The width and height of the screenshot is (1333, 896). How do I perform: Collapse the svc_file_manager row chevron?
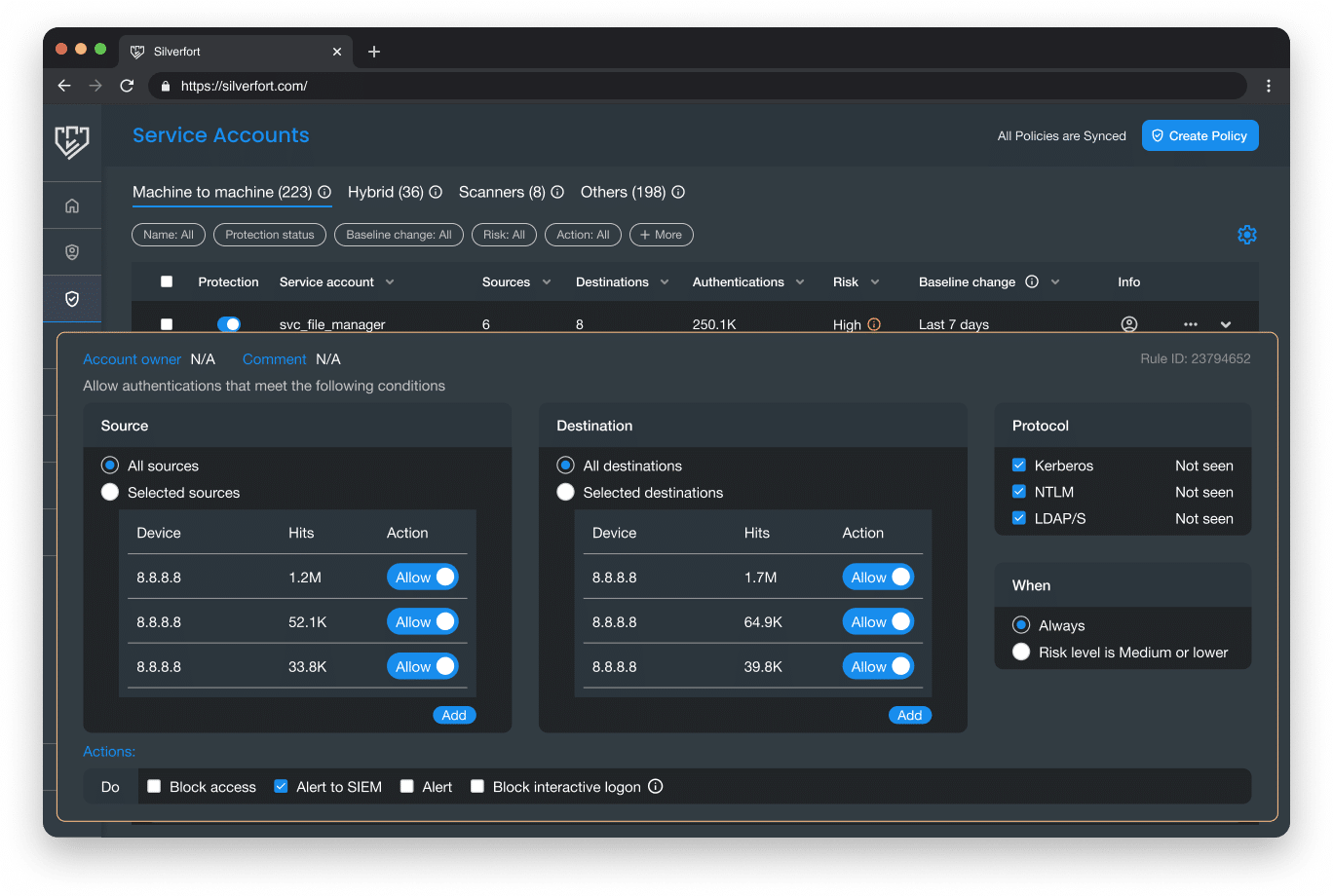[1226, 324]
